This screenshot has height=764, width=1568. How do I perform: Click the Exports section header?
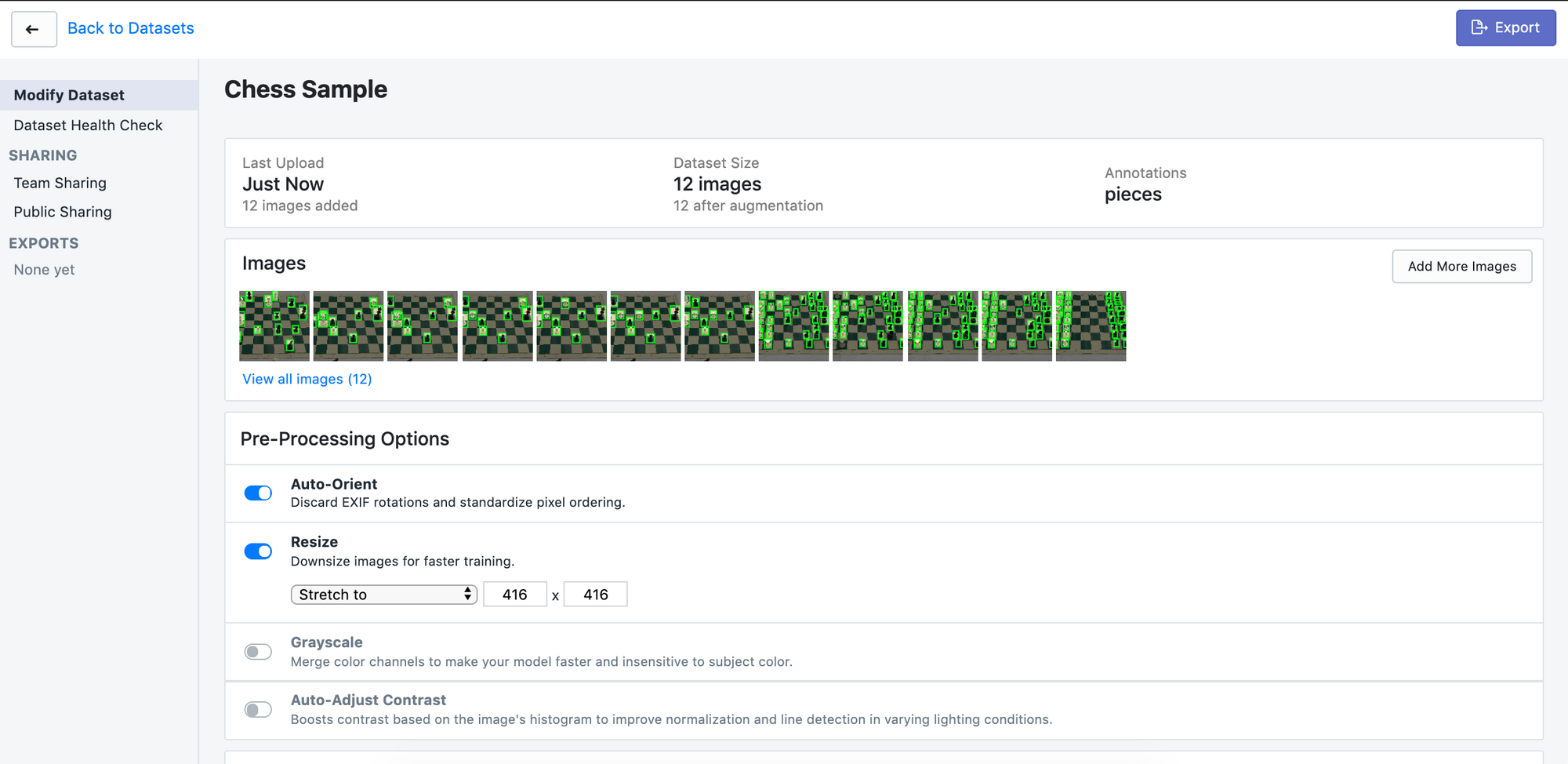click(x=44, y=243)
